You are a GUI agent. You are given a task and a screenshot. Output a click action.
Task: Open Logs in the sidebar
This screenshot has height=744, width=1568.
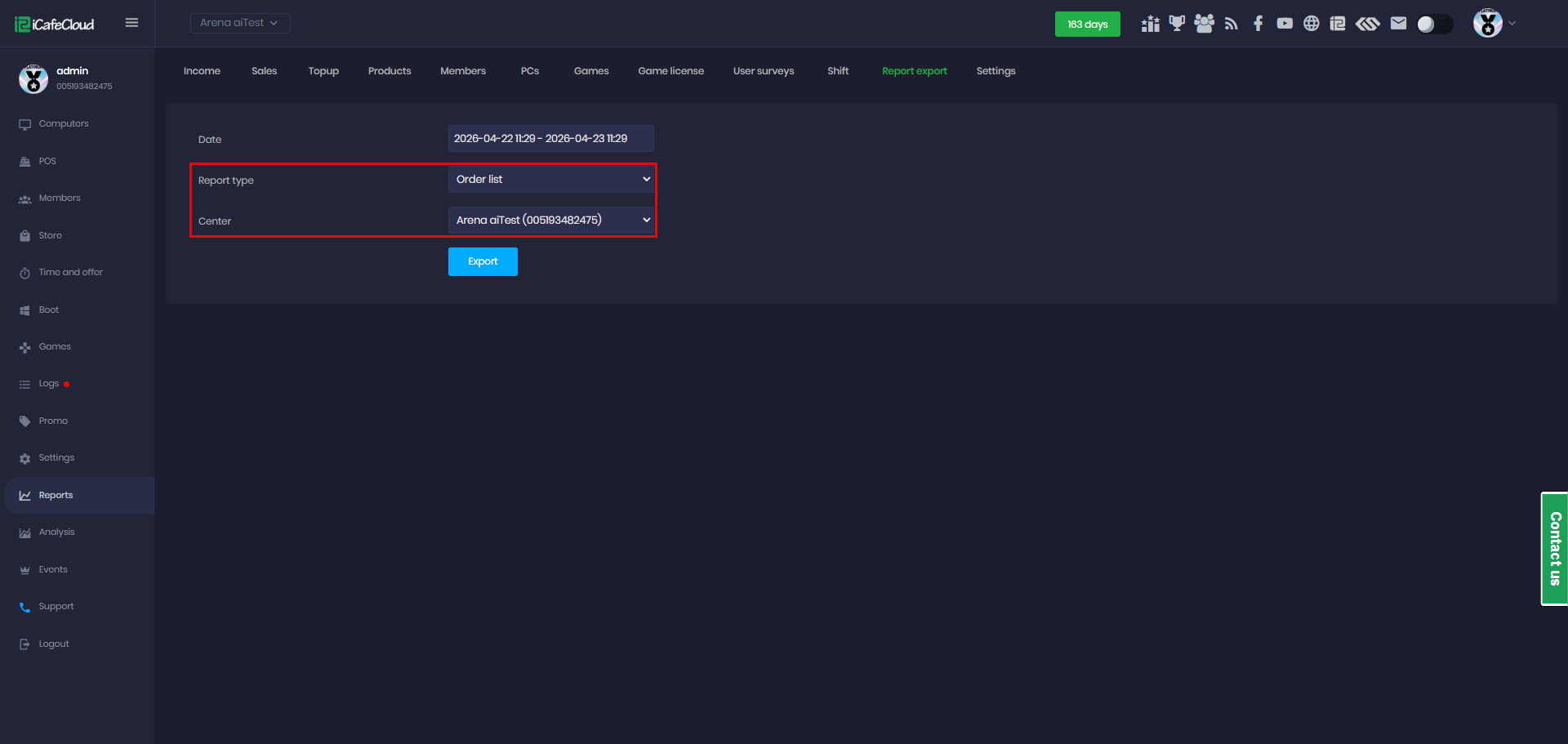point(49,384)
